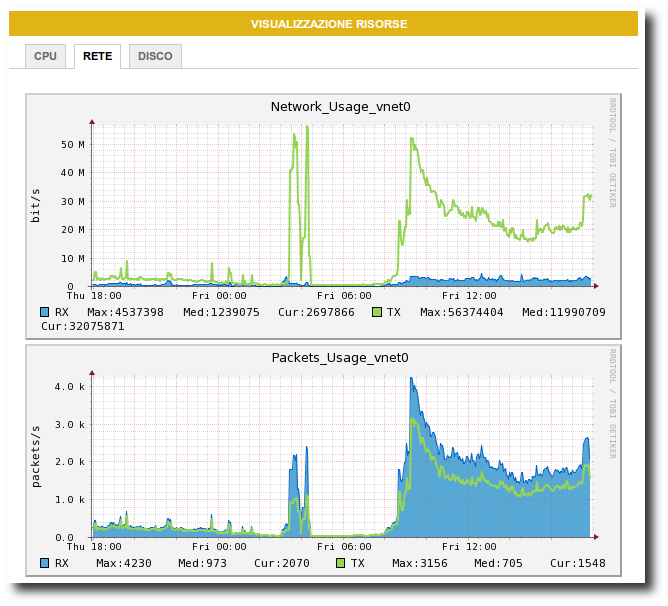Click Cur:32075871 value

pos(83,326)
